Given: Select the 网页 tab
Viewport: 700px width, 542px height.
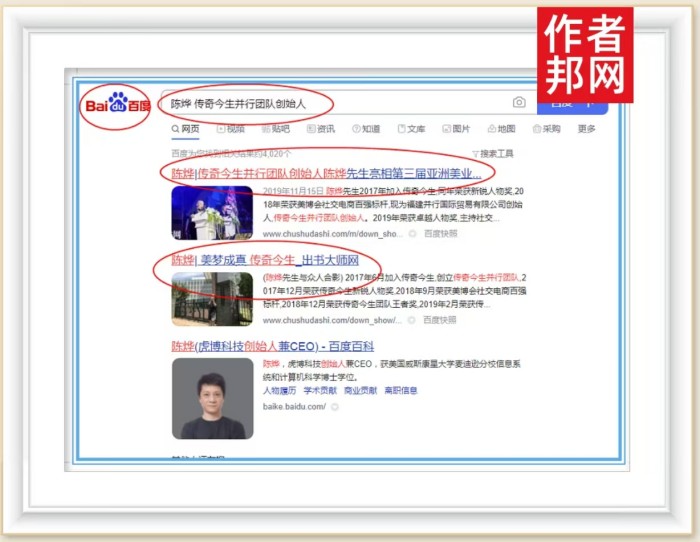Looking at the screenshot, I should (185, 129).
